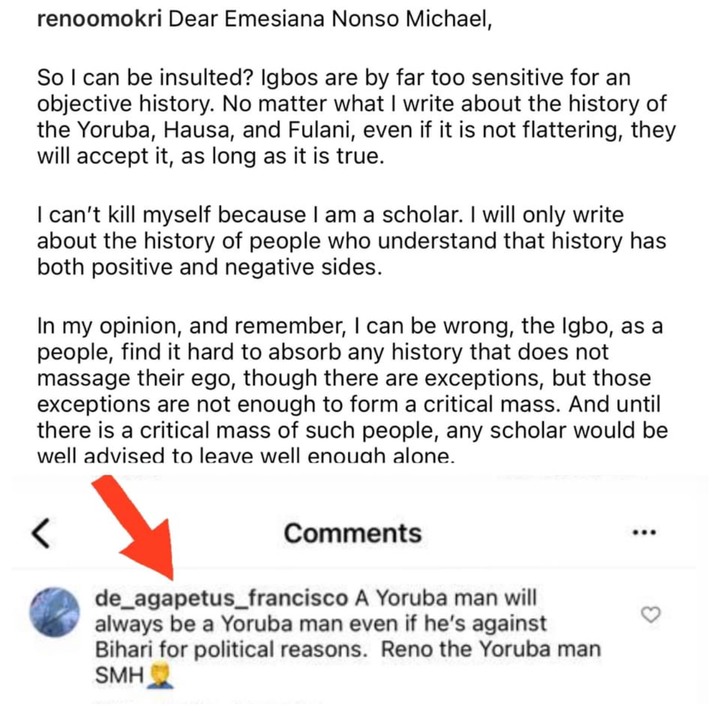Click the word "Bihari" in the comment
Image resolution: width=720 pixels, height=712 pixels.
pyautogui.click(x=125, y=650)
